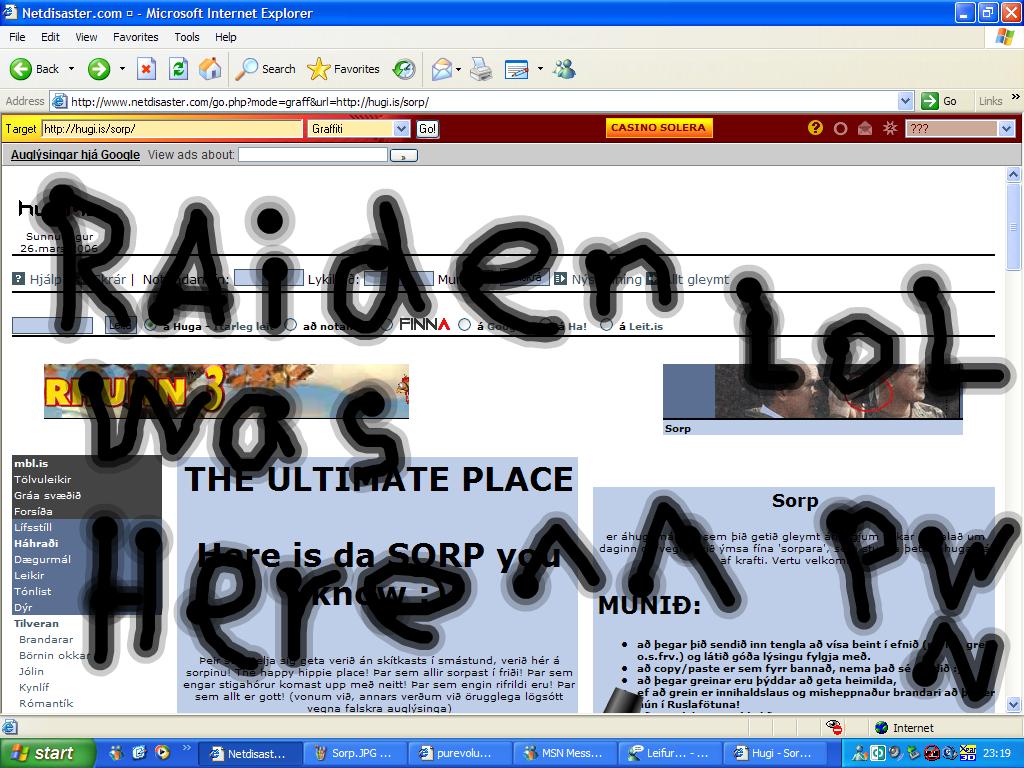
Task: Open the Tónlist sidebar link
Action: click(x=33, y=591)
